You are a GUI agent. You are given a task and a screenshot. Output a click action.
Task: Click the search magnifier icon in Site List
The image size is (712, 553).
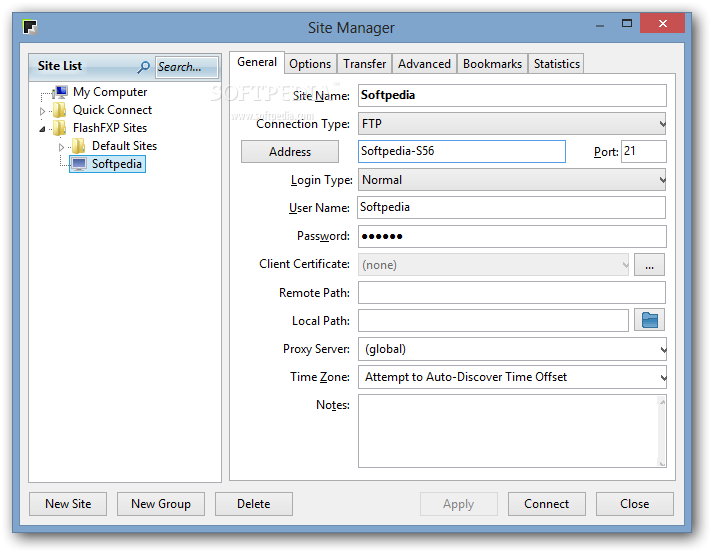point(143,67)
